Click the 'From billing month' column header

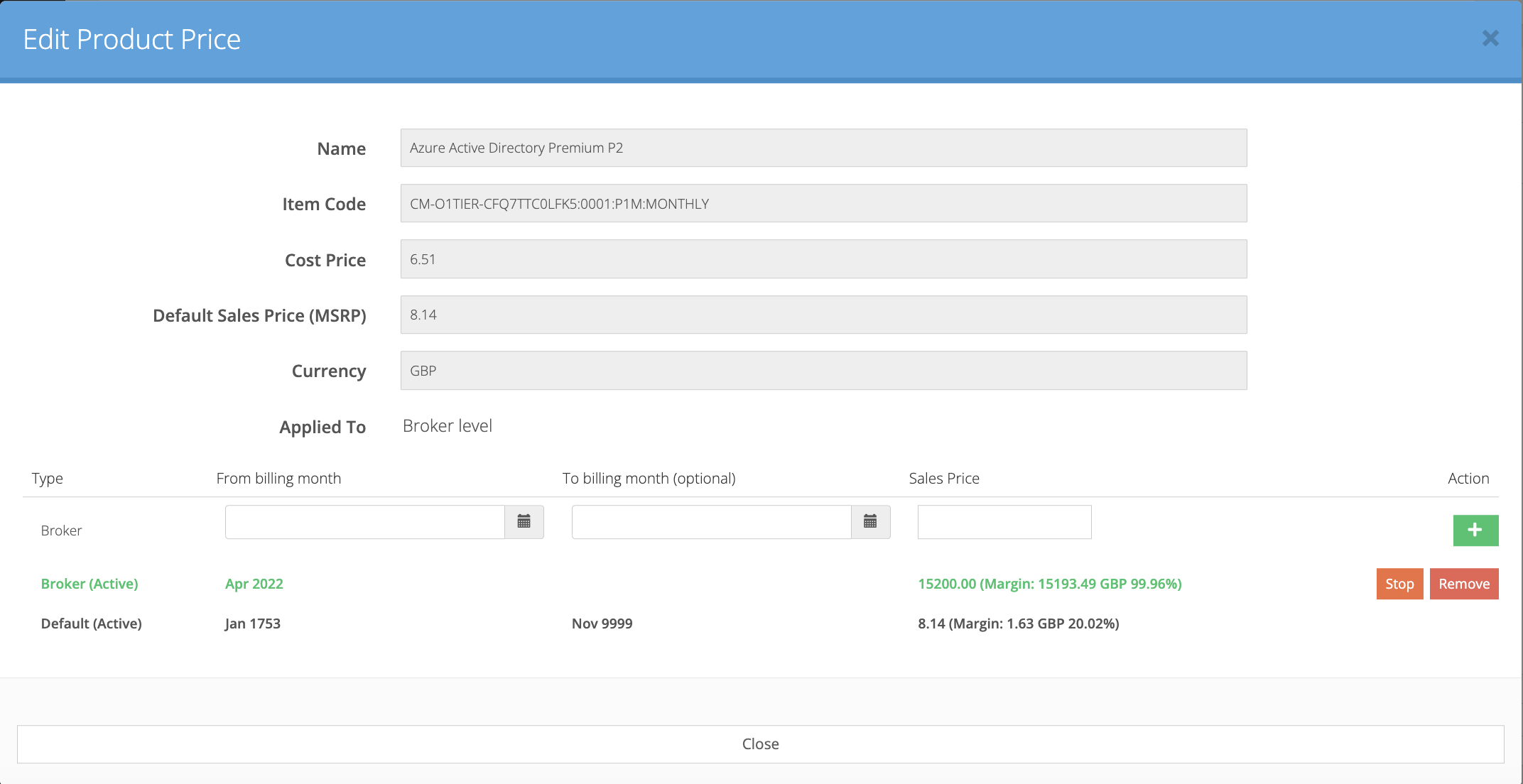pyautogui.click(x=278, y=478)
